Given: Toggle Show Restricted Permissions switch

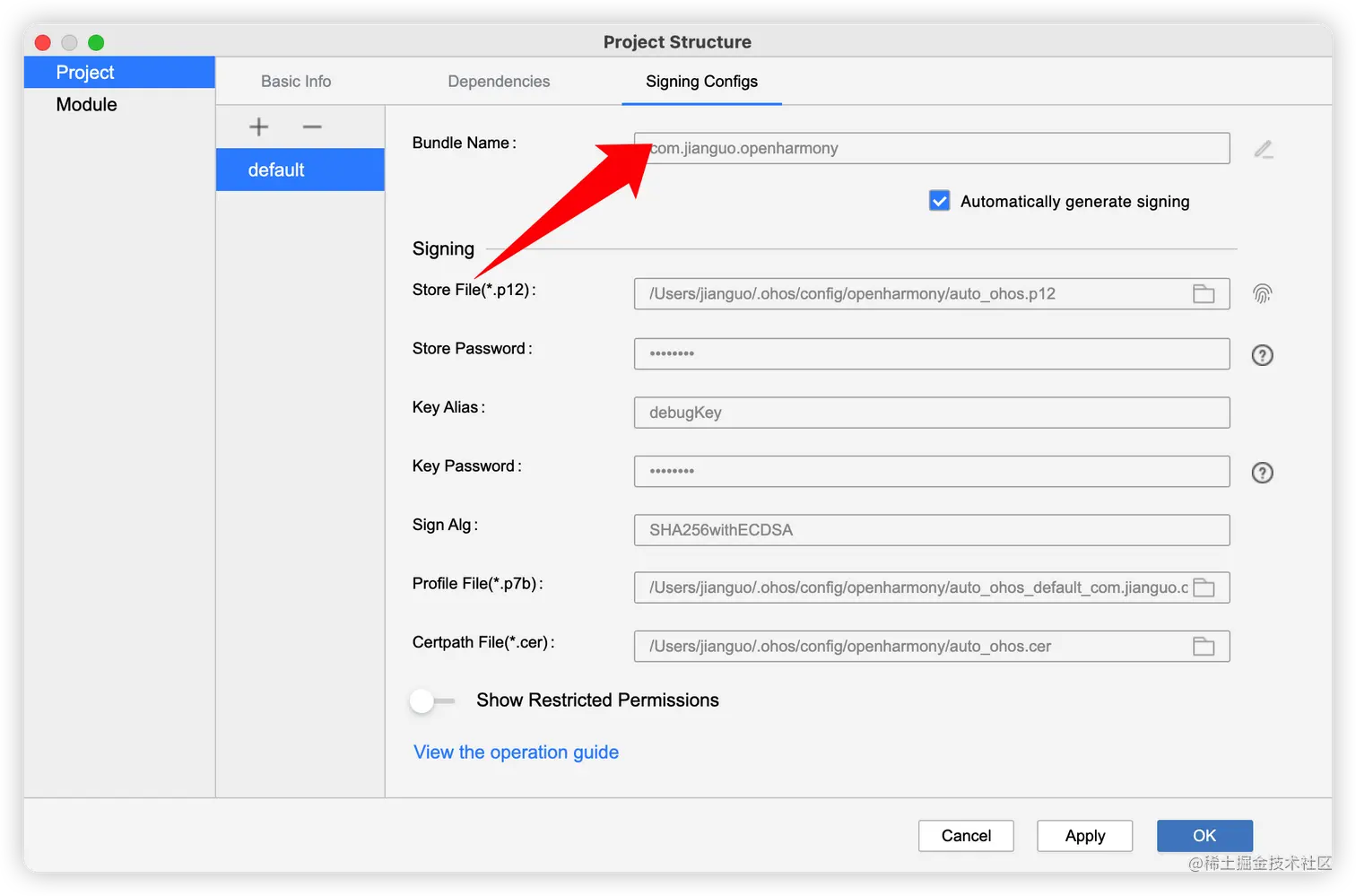Looking at the screenshot, I should [x=431, y=700].
